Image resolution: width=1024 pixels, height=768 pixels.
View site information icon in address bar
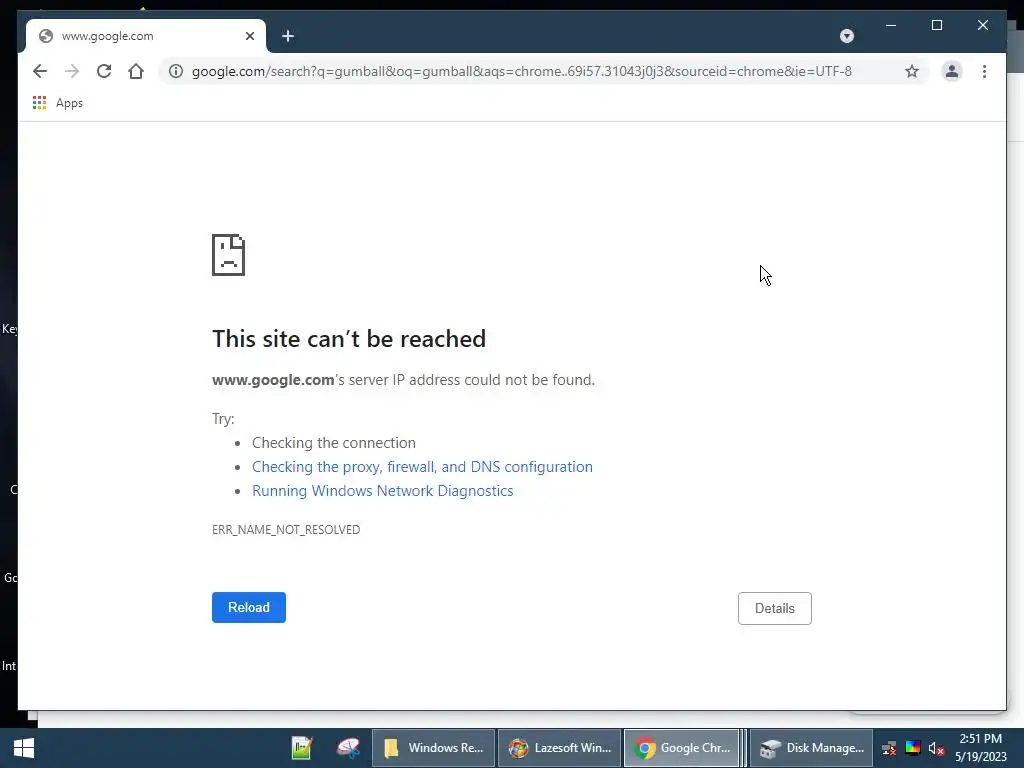pos(176,71)
